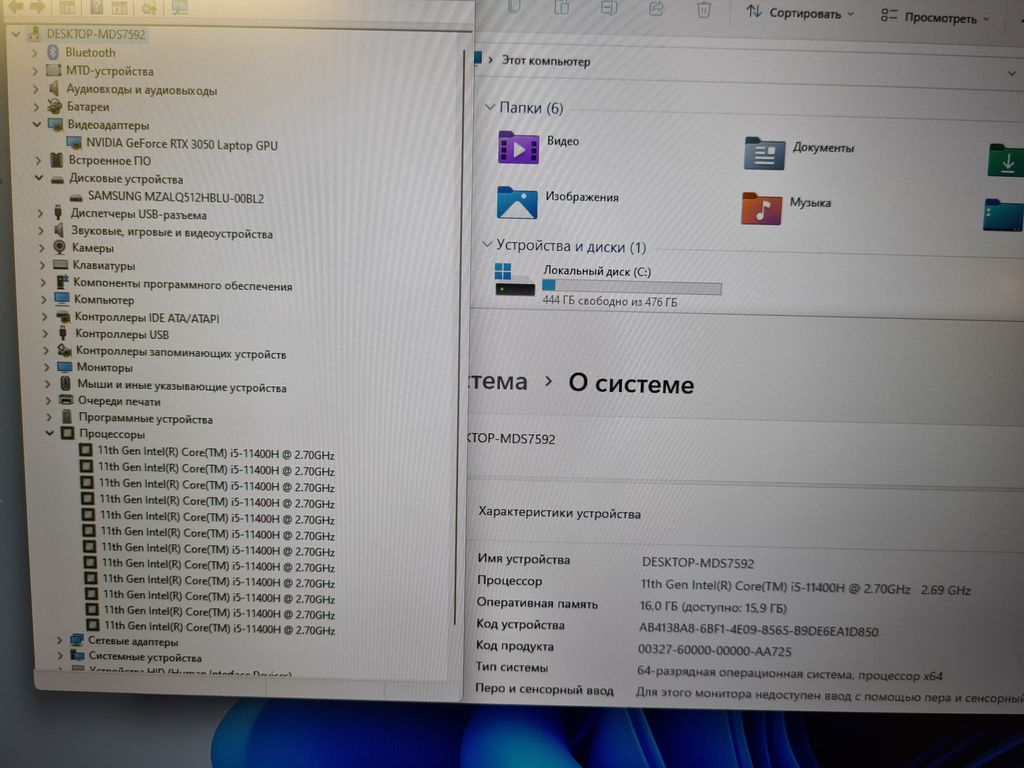This screenshot has height=768, width=1024.
Task: Select the SAMSUNG MZALQ512HBLU disk icon
Action: tap(76, 197)
